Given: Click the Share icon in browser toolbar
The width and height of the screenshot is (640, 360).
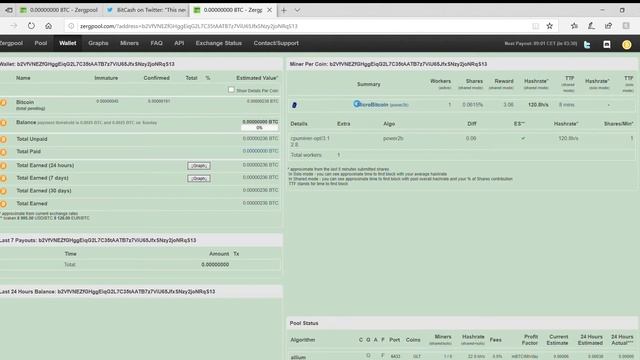Looking at the screenshot, I should point(608,26).
